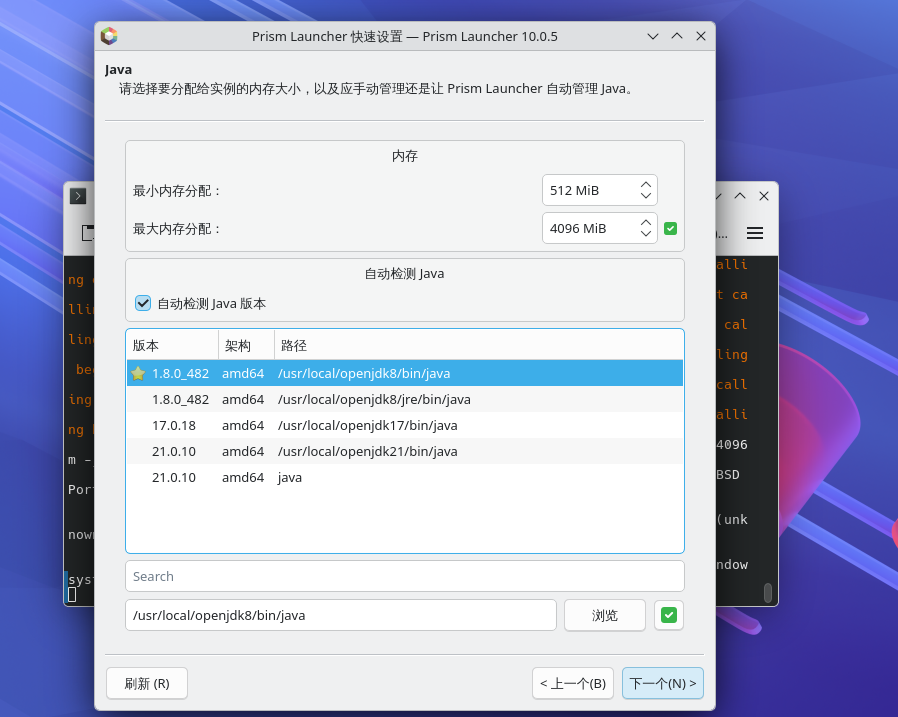Maximize the background terminal window
The image size is (898, 717).
740,196
